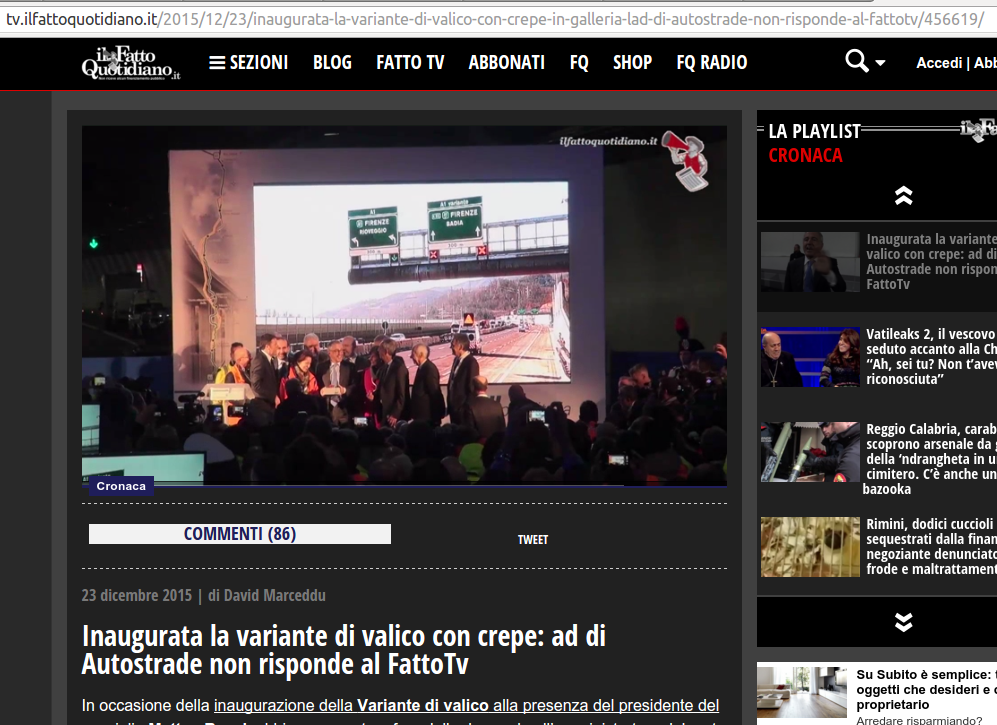The image size is (997, 725).
Task: Open the Commenti (86) section
Action: click(240, 534)
